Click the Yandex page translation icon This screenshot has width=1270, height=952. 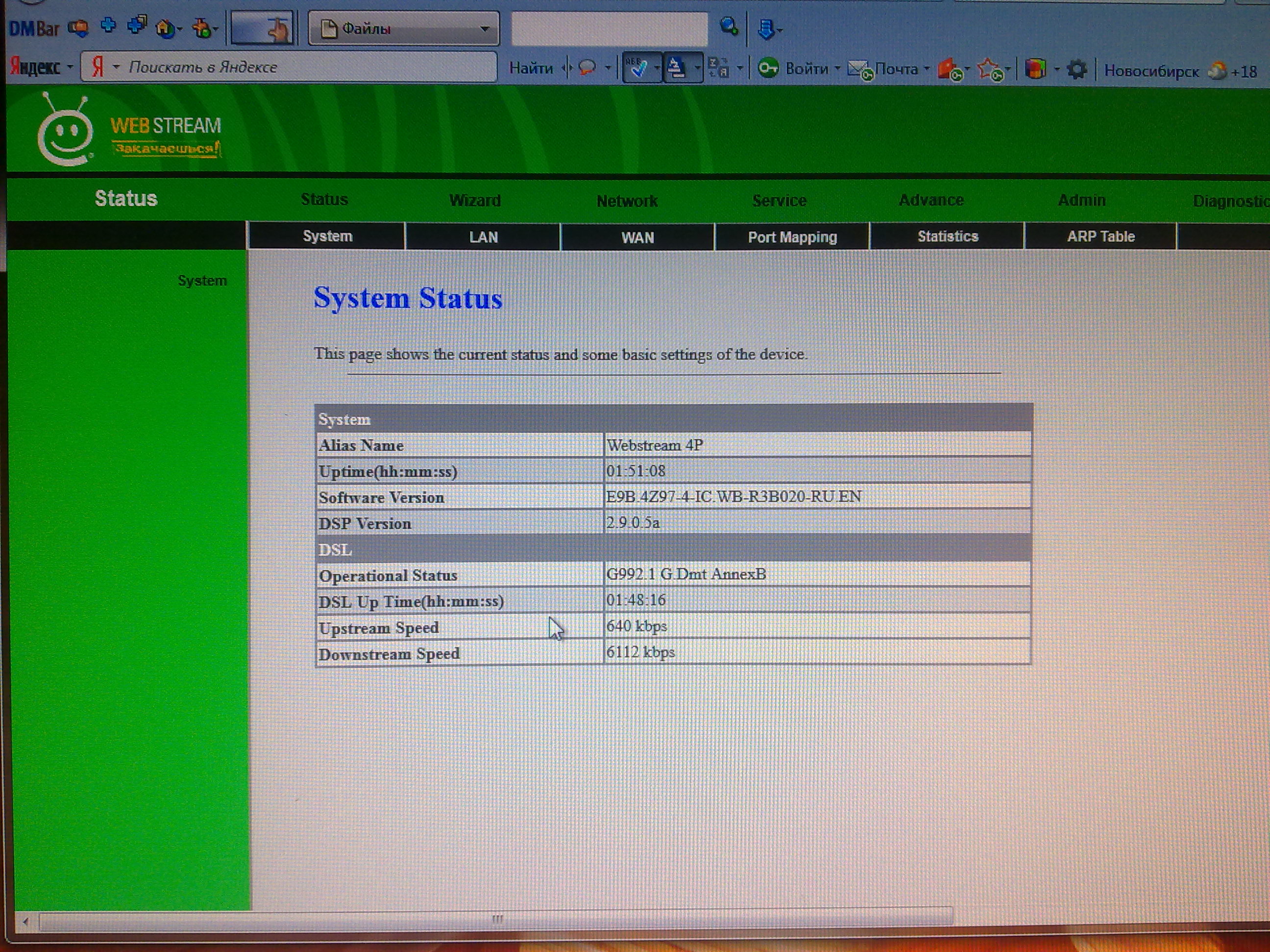pyautogui.click(x=719, y=68)
